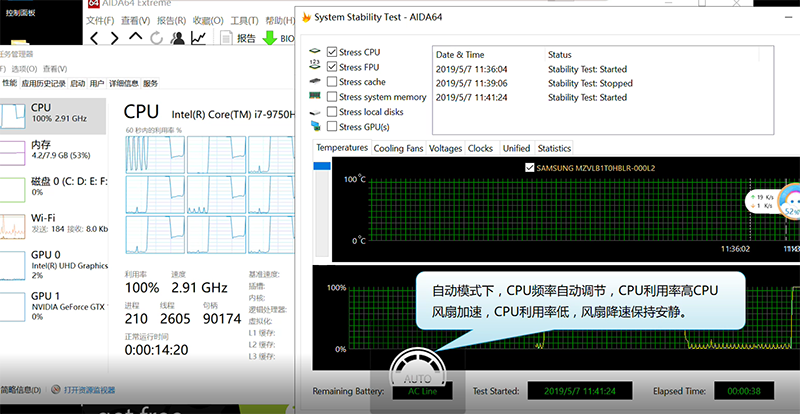Show the Clocks tab
The image size is (800, 414).
(480, 149)
